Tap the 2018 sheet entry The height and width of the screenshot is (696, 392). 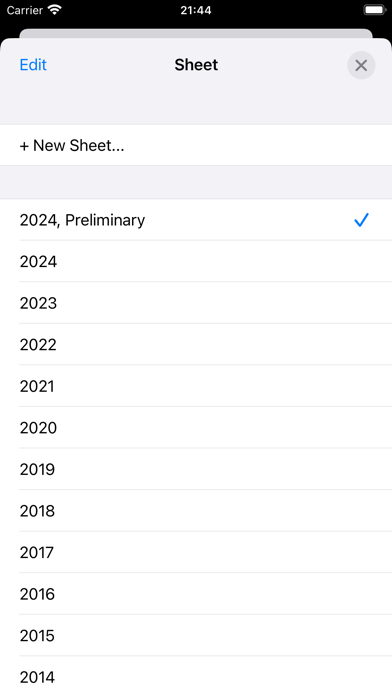[196, 511]
